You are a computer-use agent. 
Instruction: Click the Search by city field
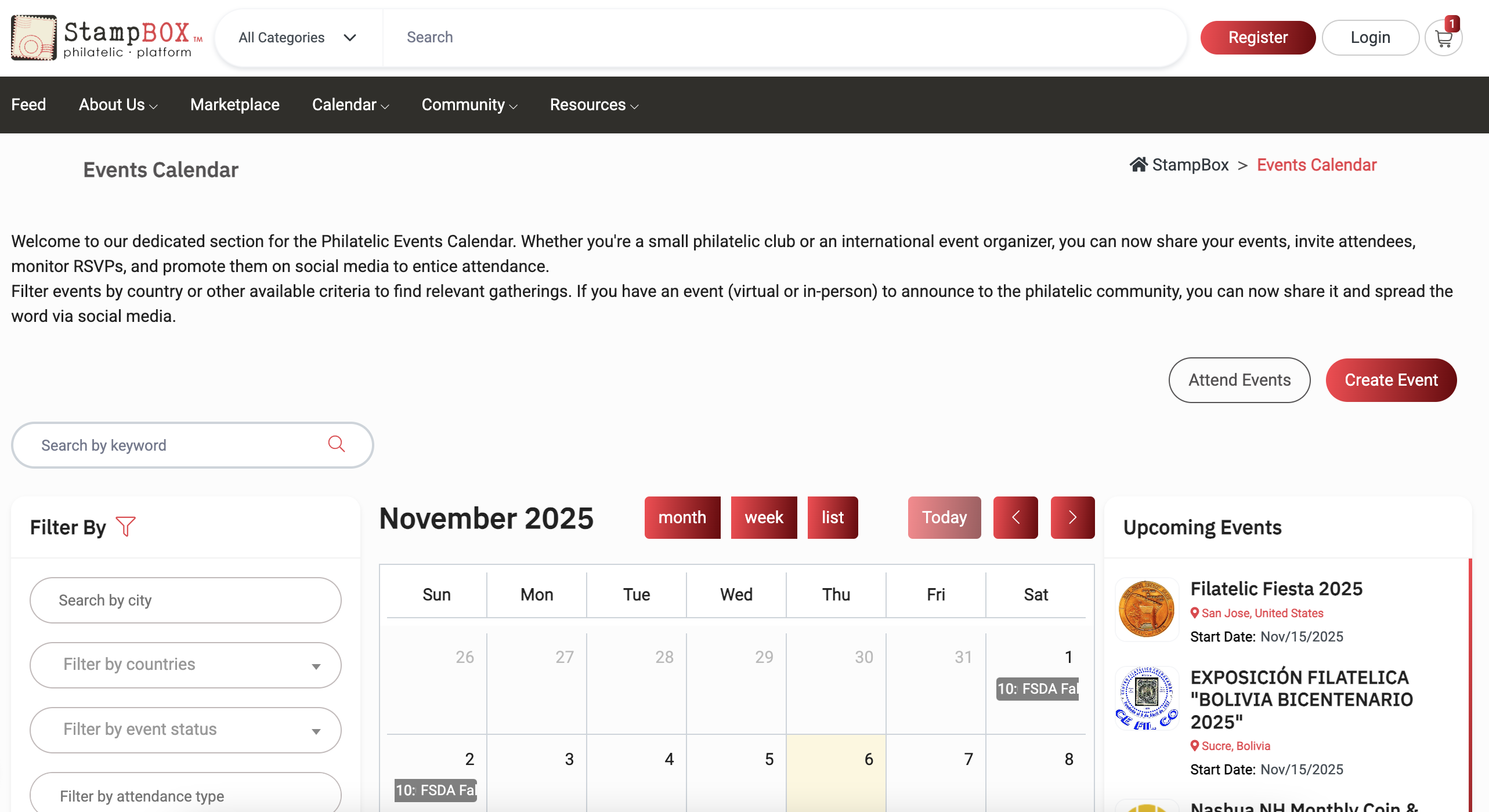point(186,600)
